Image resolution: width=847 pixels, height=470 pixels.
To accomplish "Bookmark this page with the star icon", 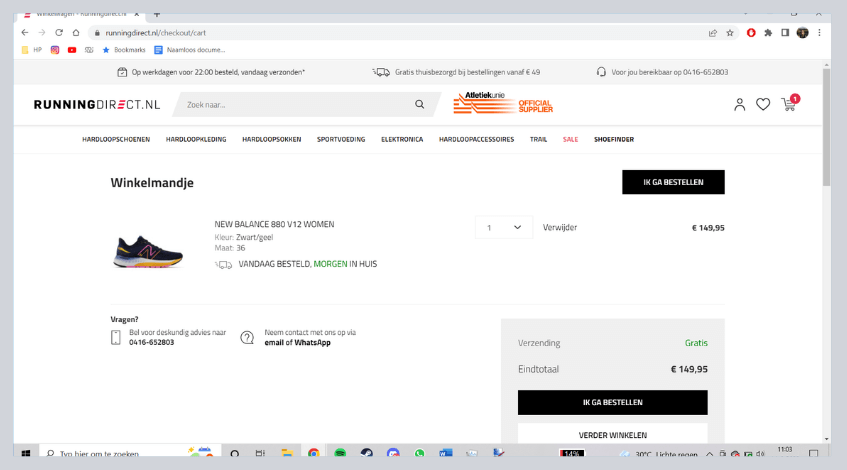I will pyautogui.click(x=730, y=32).
